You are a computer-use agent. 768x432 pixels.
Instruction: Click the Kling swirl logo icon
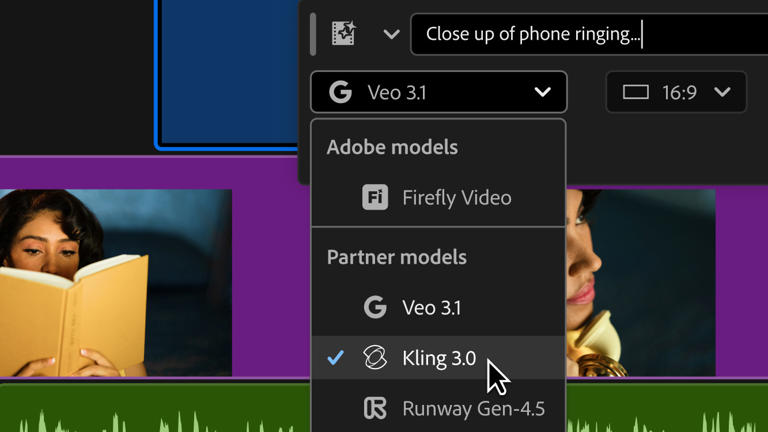[x=375, y=357]
